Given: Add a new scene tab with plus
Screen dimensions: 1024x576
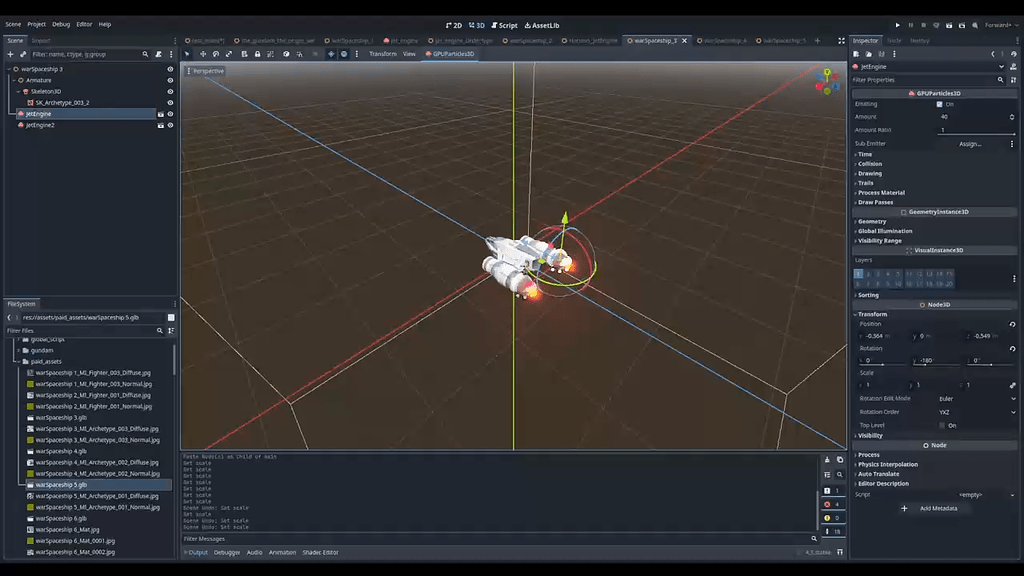Looking at the screenshot, I should (817, 40).
